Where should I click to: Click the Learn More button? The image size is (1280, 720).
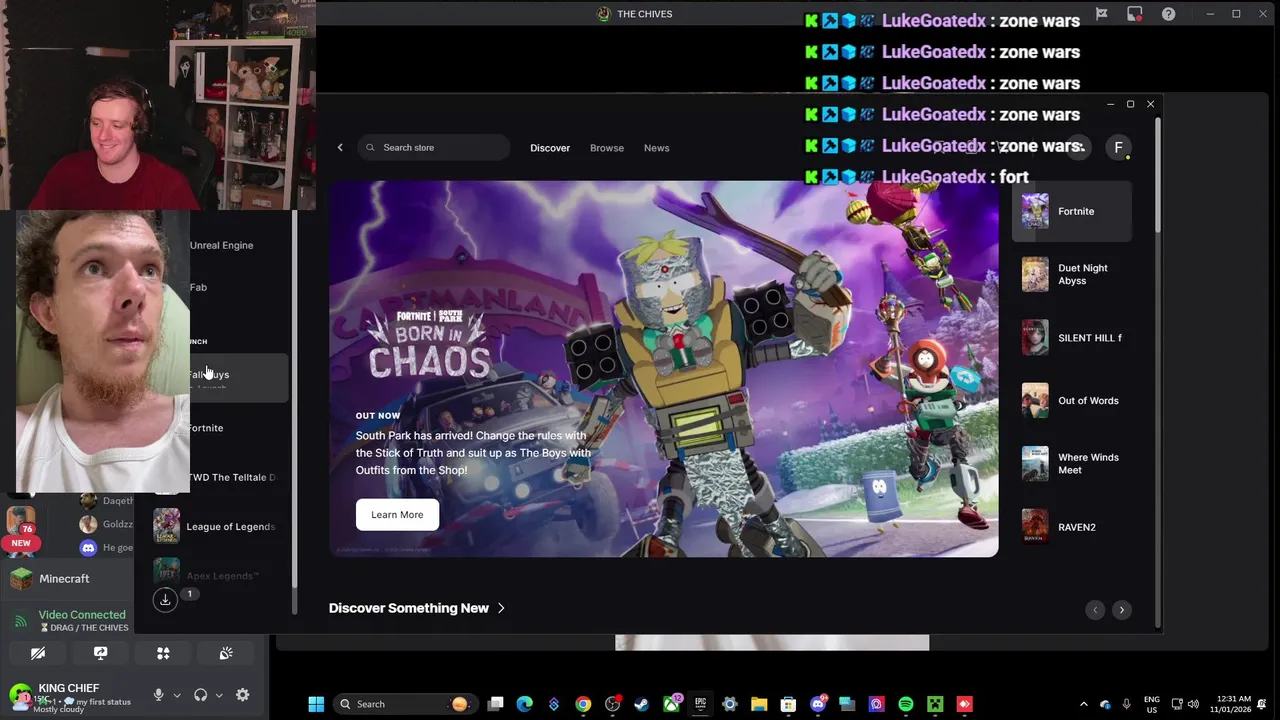pyautogui.click(x=397, y=515)
